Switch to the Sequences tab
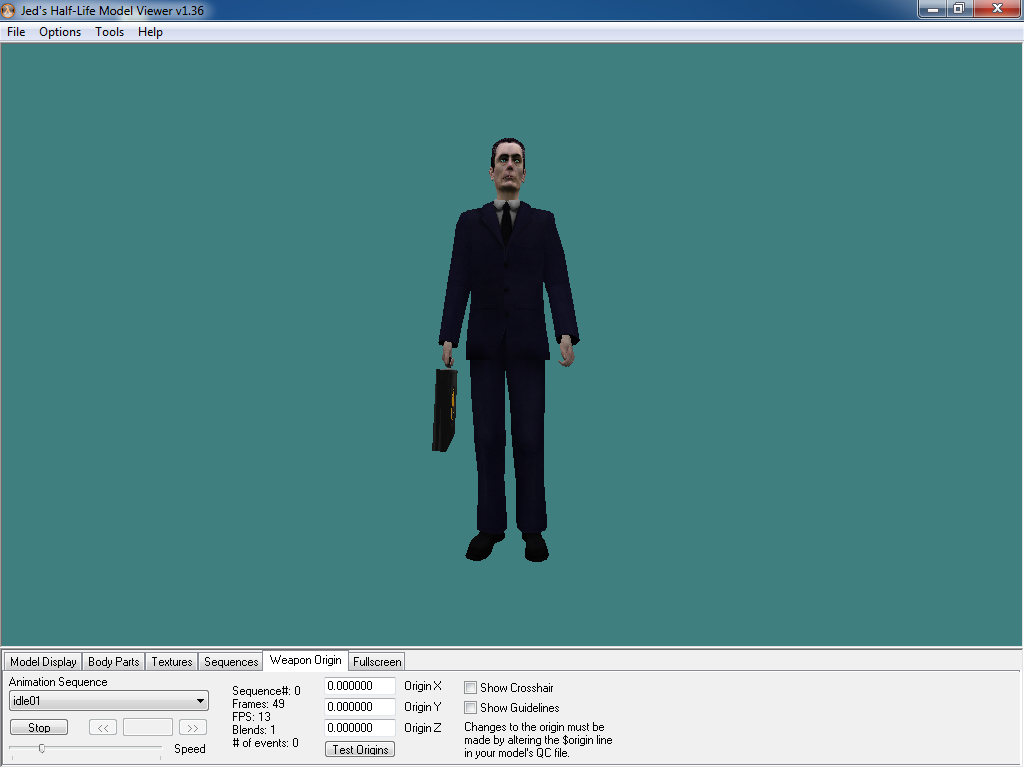Viewport: 1024px width, 768px height. point(231,662)
